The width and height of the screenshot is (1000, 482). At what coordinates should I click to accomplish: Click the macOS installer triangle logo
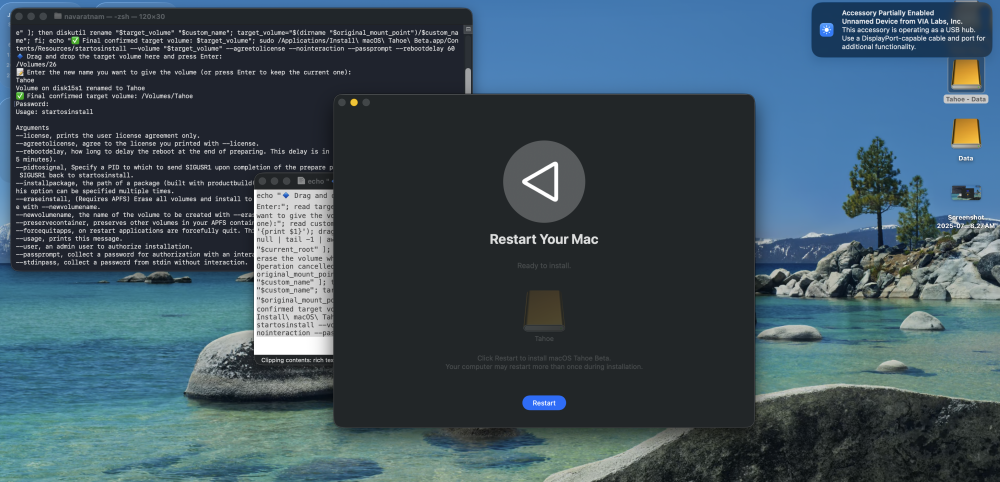point(543,181)
